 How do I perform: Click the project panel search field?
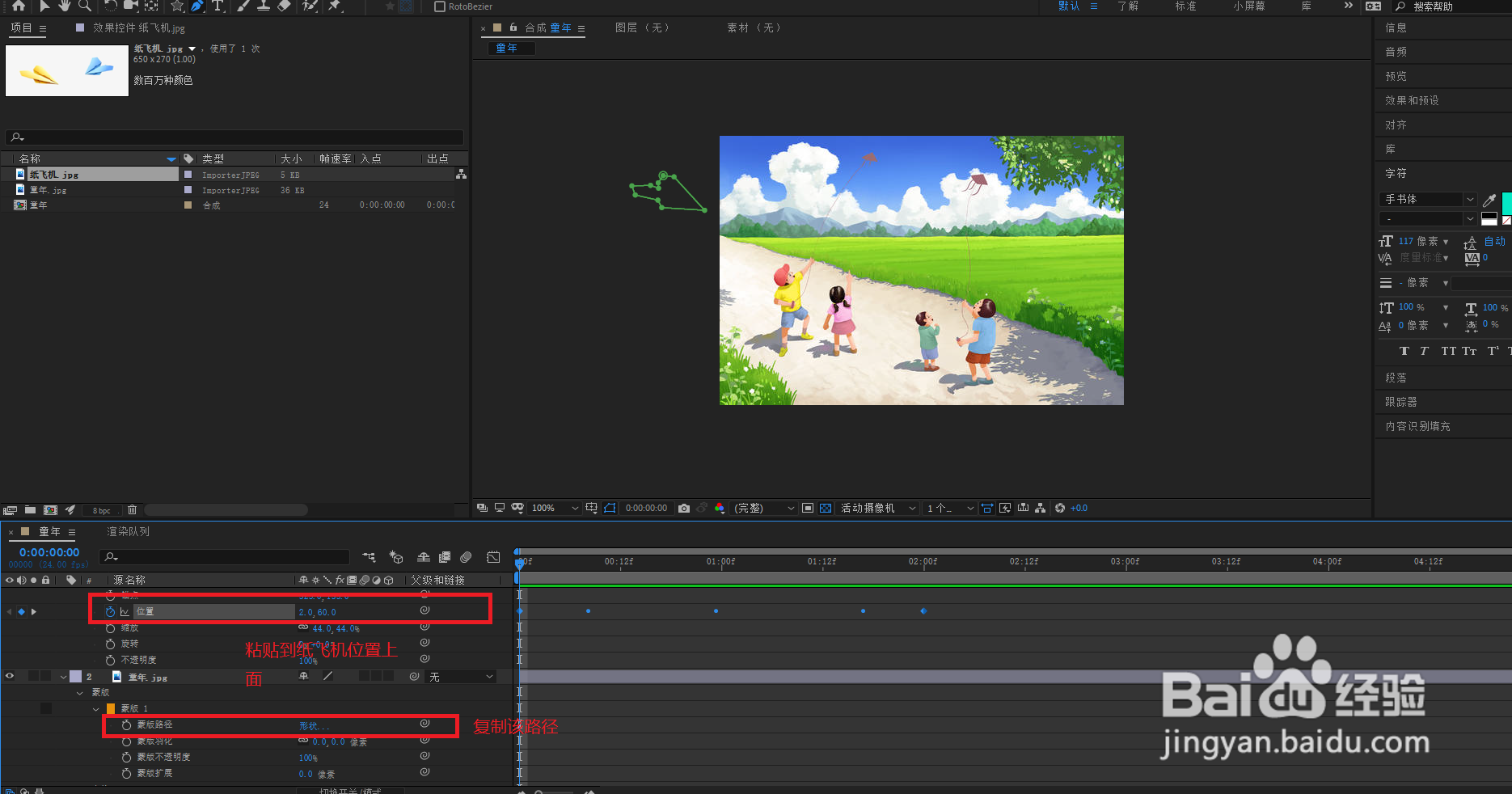tap(235, 137)
